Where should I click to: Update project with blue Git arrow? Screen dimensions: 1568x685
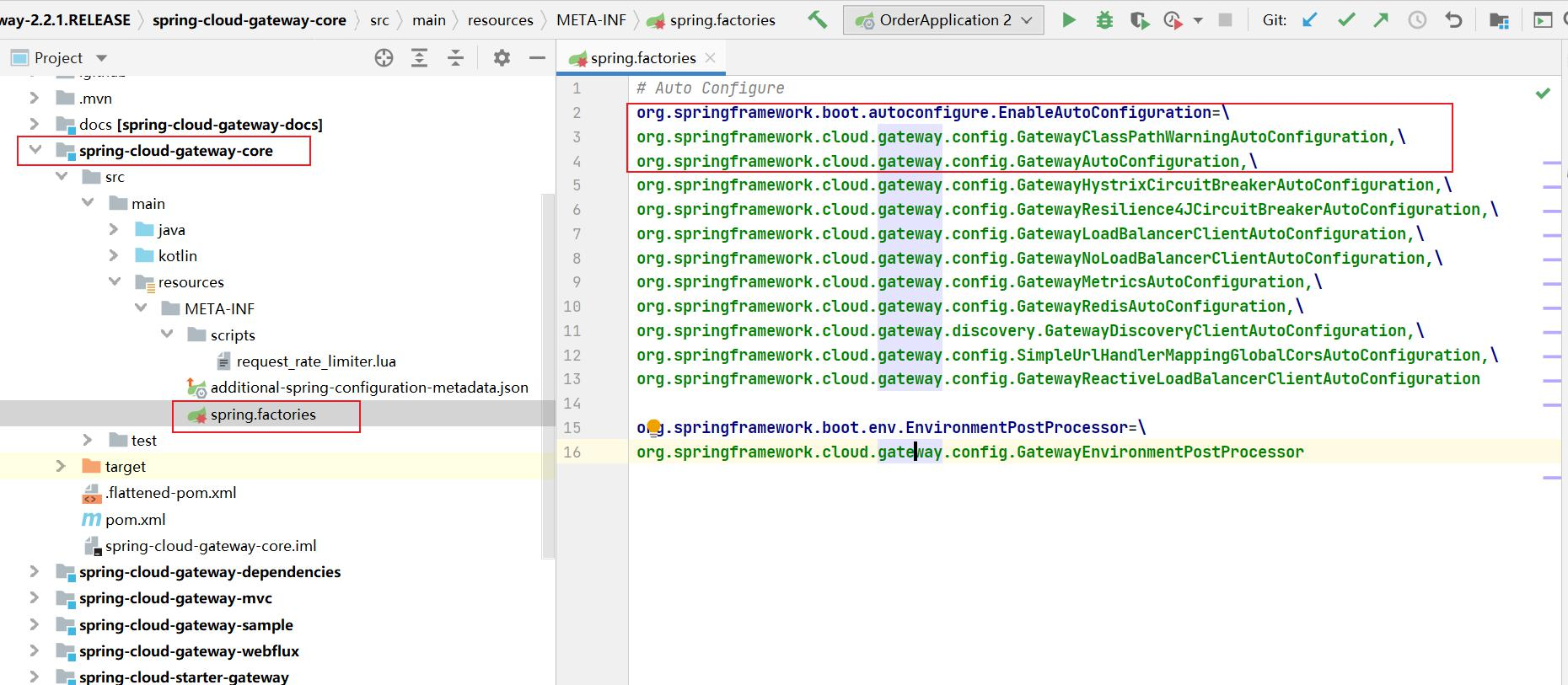coord(1310,19)
